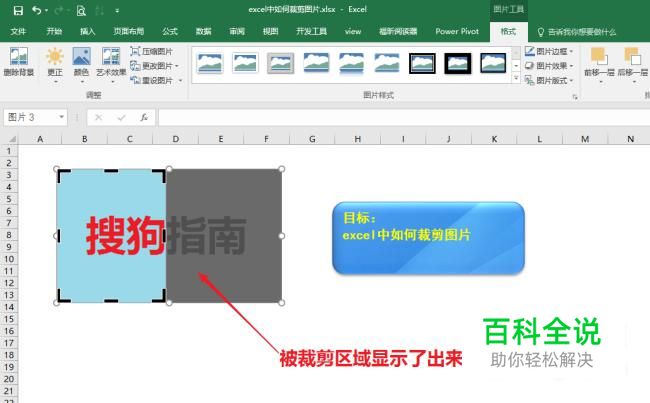Apply the sixth picture style thumbnail

387,63
